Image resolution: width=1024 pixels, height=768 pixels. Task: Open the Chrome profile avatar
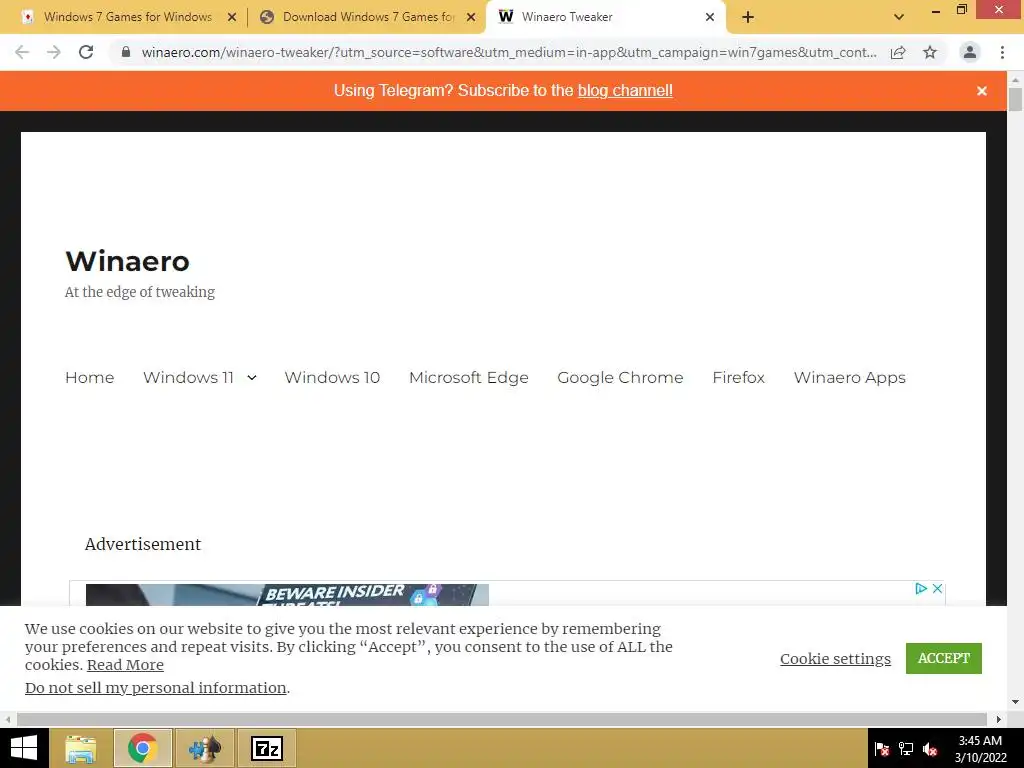(970, 52)
